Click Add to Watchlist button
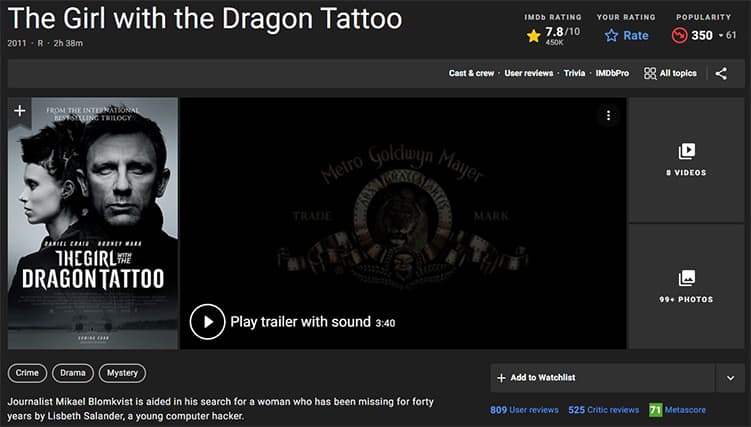Image resolution: width=751 pixels, height=427 pixels. tap(603, 378)
